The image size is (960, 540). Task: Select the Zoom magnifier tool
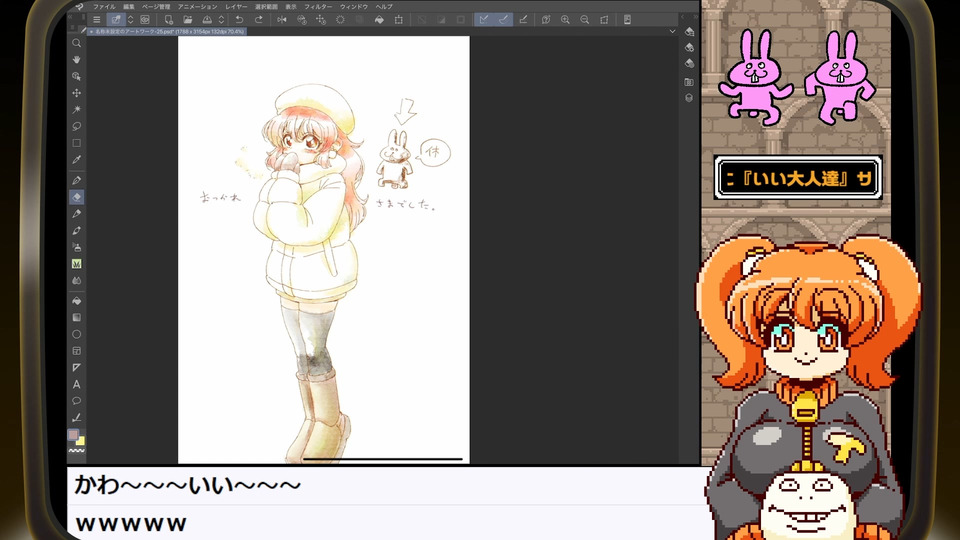77,43
